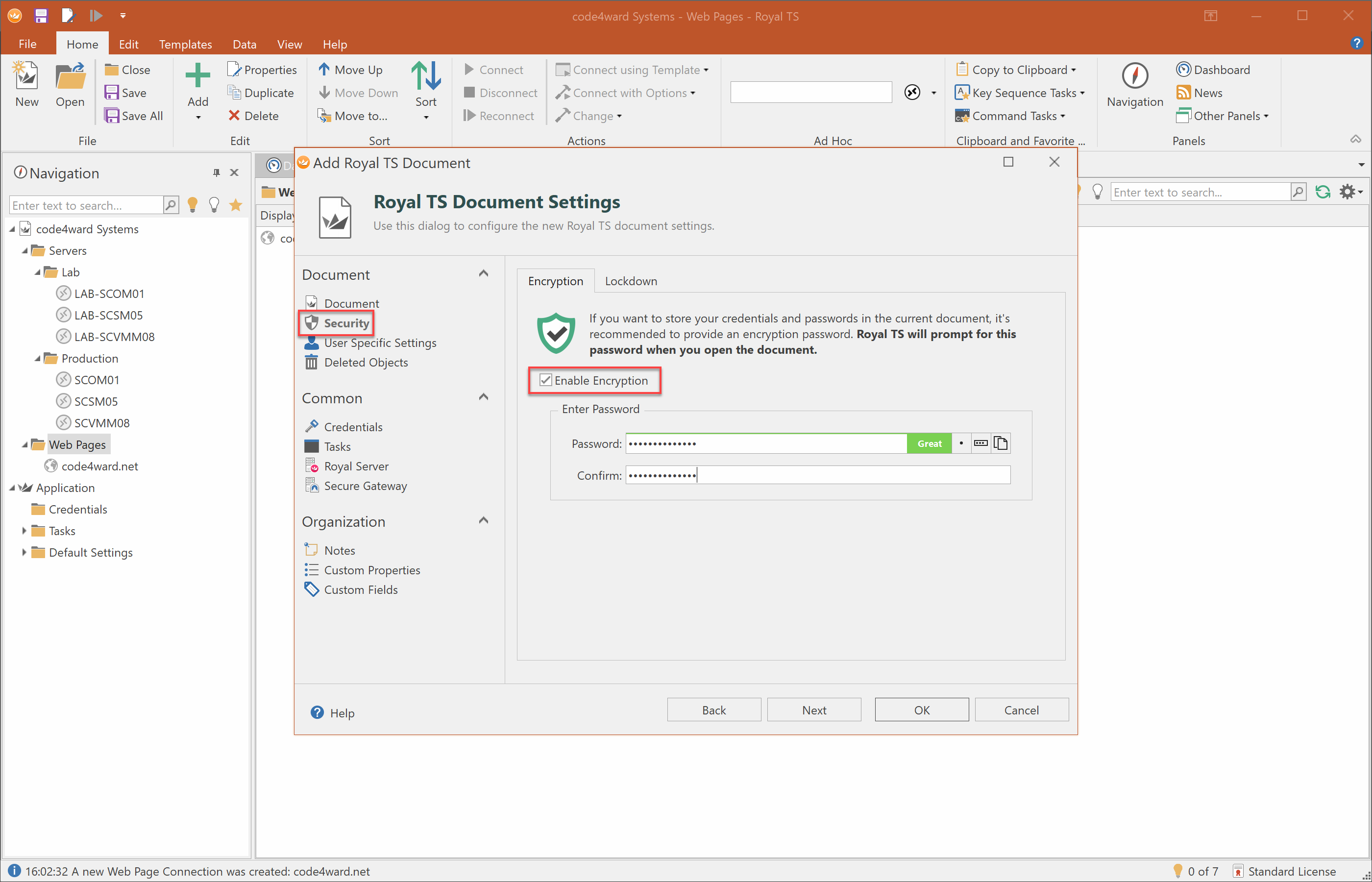Collapse the Common section chevron
The width and height of the screenshot is (1372, 882).
click(483, 397)
